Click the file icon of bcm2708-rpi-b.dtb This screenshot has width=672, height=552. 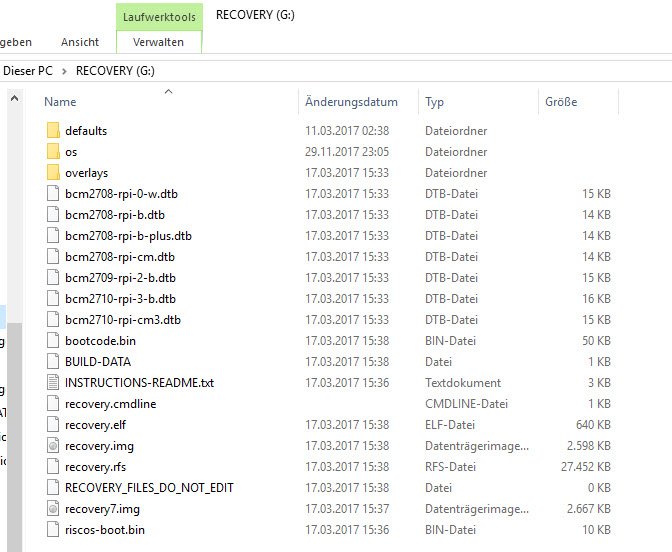(53, 214)
